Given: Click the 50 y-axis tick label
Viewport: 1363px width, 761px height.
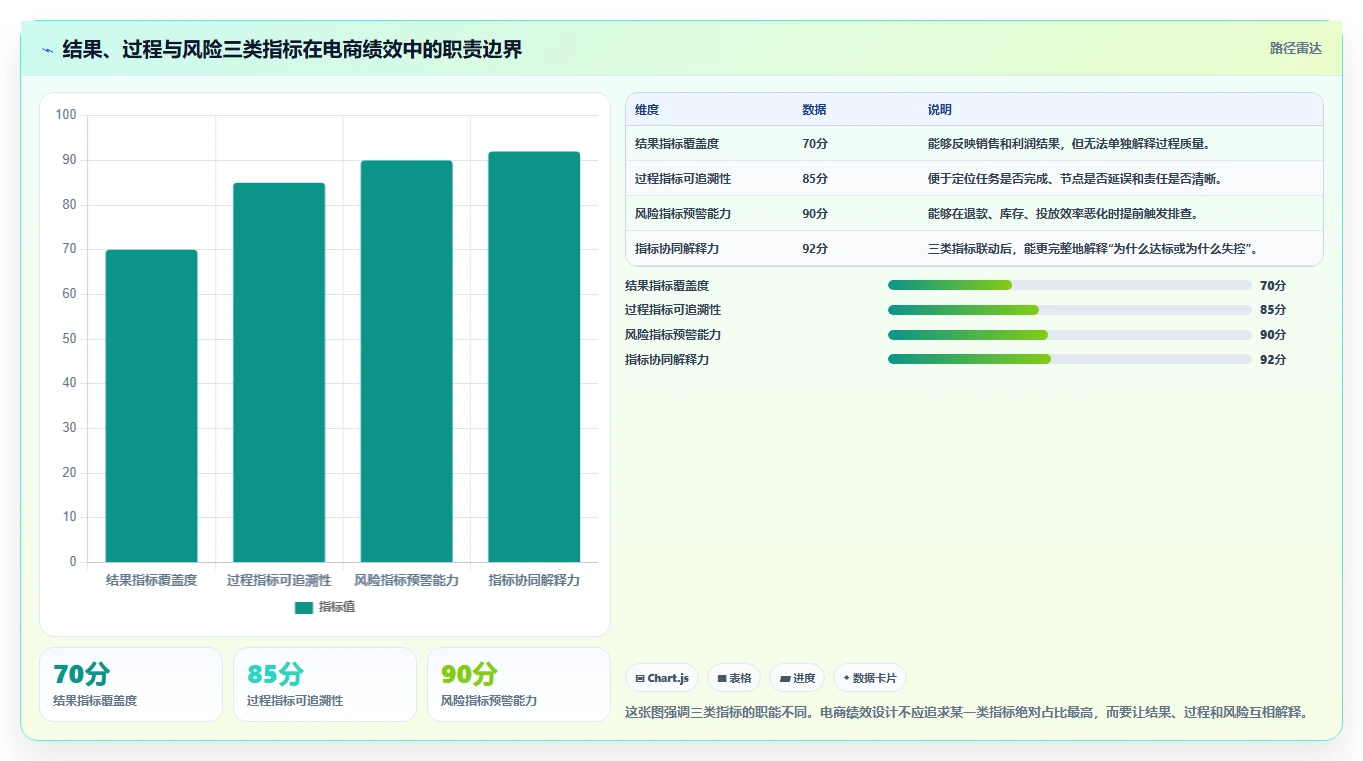Looking at the screenshot, I should point(69,339).
